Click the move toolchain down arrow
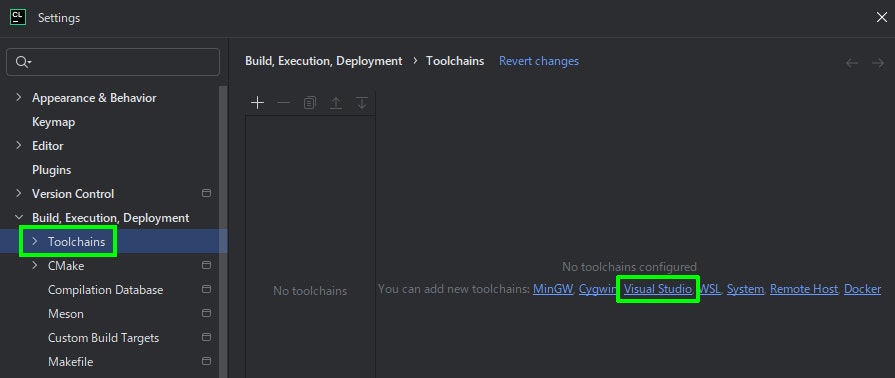895x378 pixels. click(362, 103)
